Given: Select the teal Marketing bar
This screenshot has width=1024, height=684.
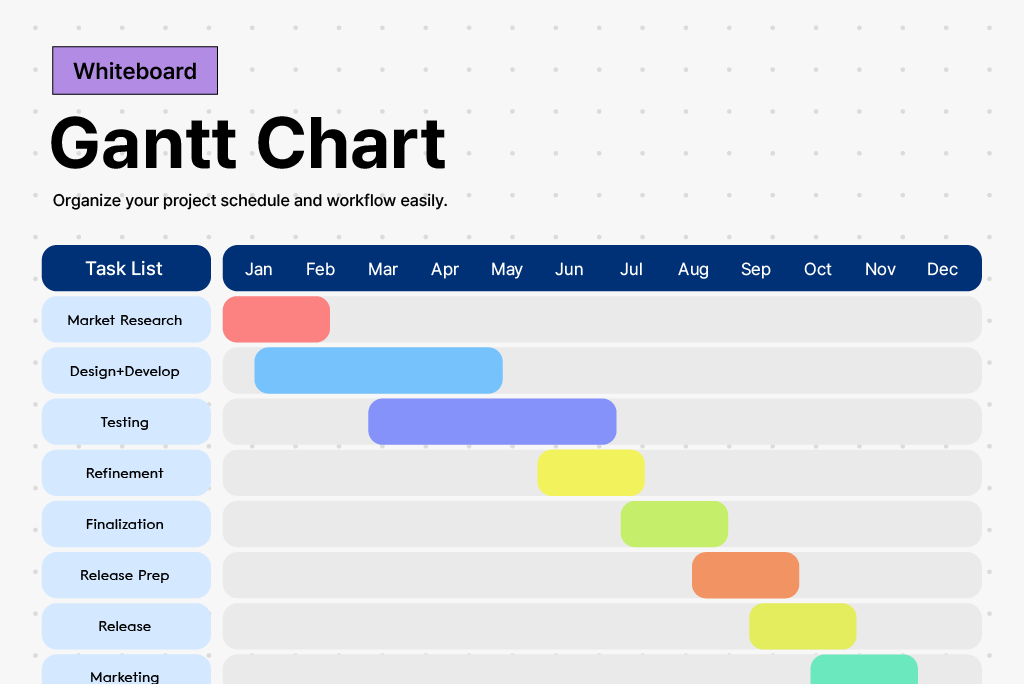Looking at the screenshot, I should click(864, 670).
